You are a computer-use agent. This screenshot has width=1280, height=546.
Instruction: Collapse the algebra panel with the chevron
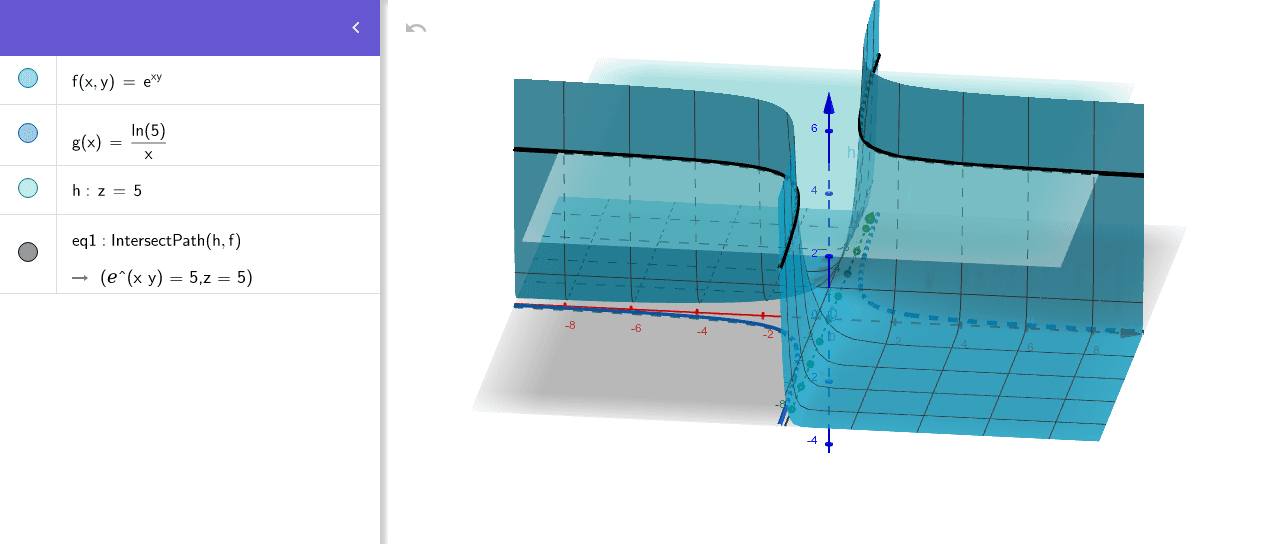[355, 28]
